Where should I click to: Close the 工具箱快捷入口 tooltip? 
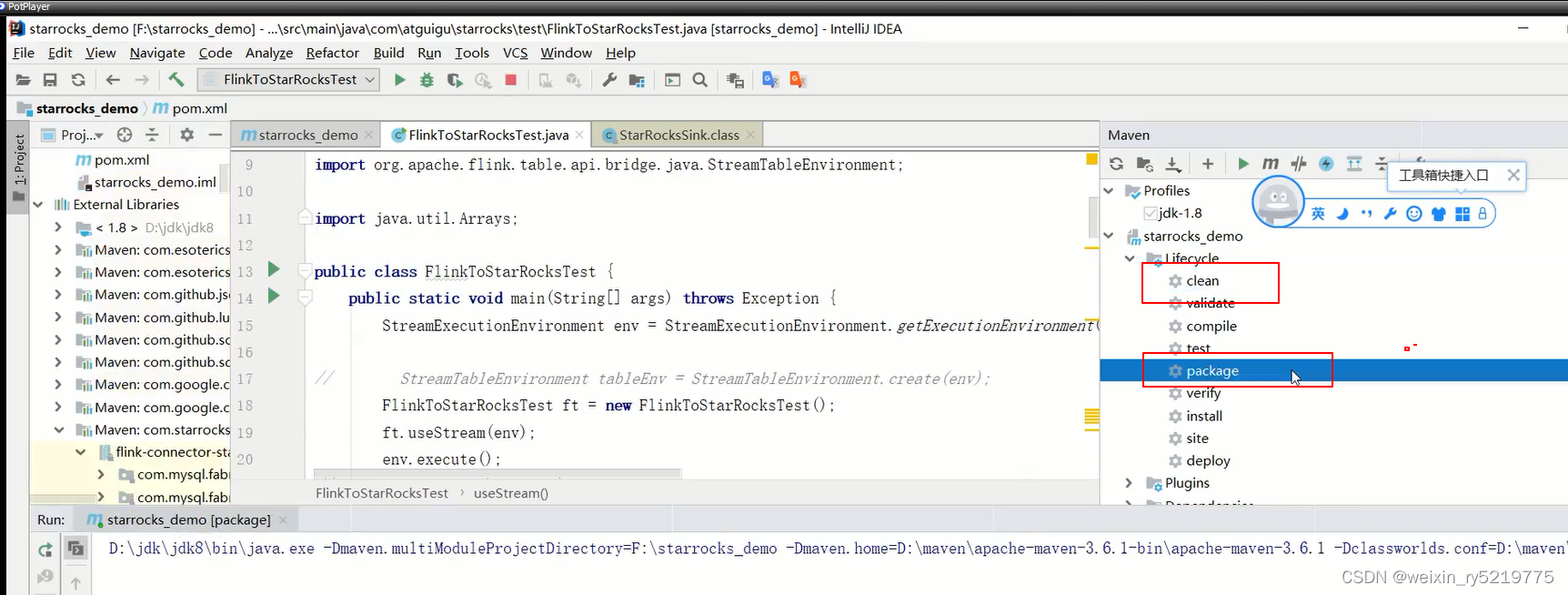pos(1513,175)
